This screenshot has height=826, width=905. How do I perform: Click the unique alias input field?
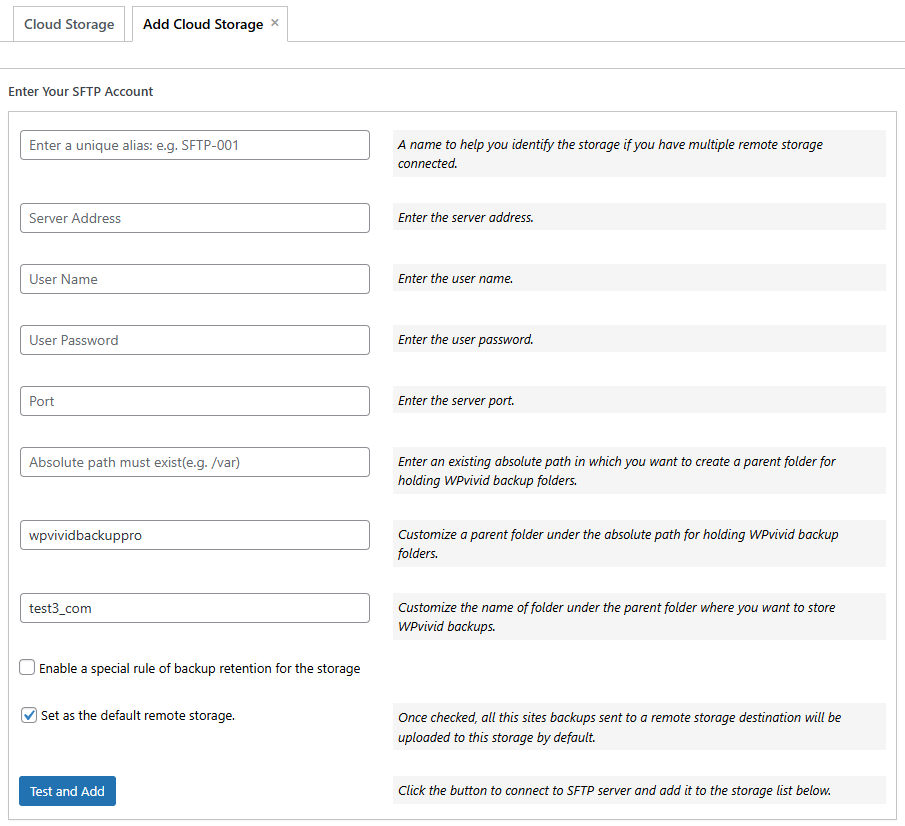[x=194, y=145]
